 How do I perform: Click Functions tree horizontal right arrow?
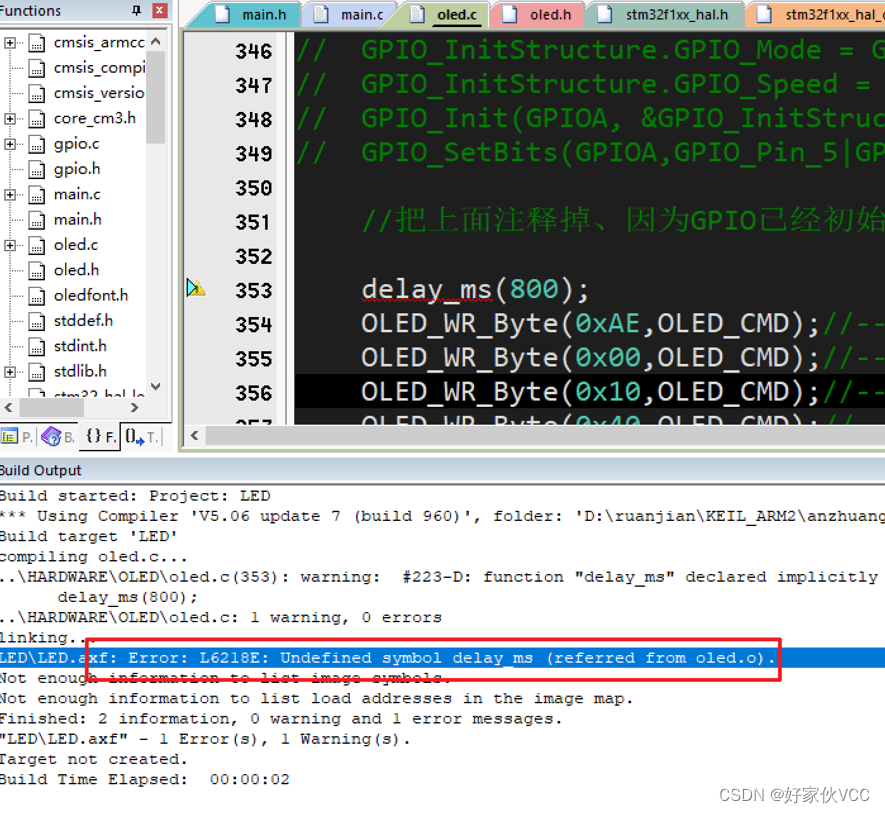click(x=134, y=407)
